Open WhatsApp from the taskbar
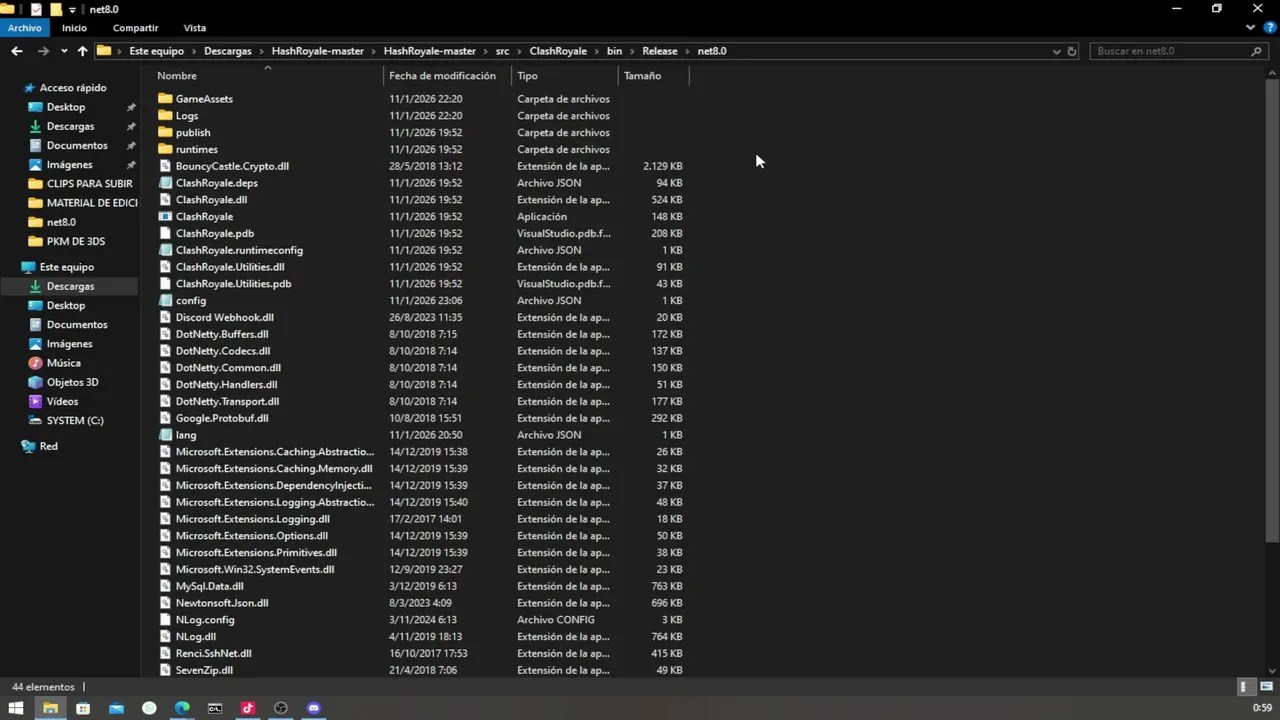1280x720 pixels. pyautogui.click(x=149, y=708)
